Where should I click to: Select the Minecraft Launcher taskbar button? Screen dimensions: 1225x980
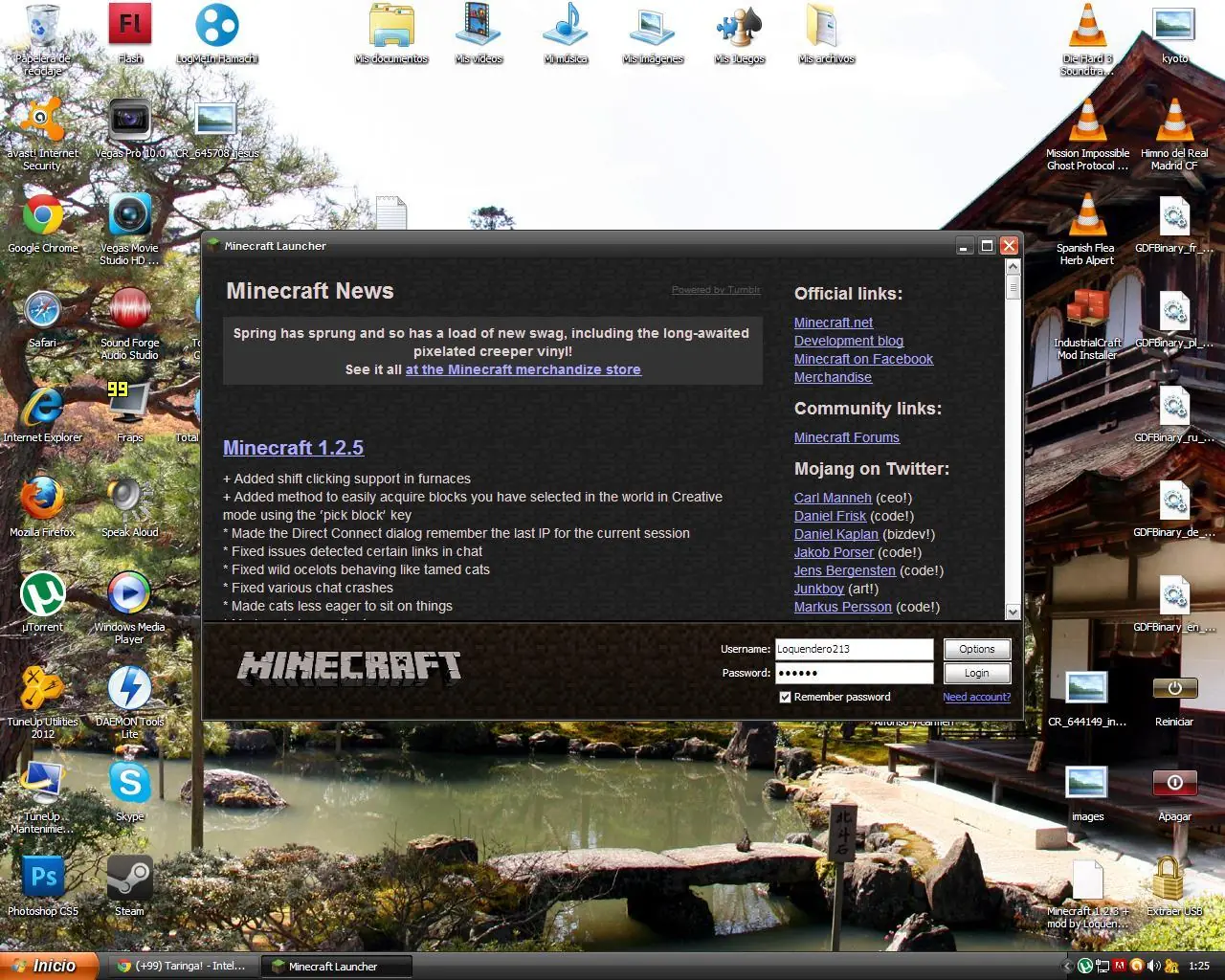click(337, 966)
